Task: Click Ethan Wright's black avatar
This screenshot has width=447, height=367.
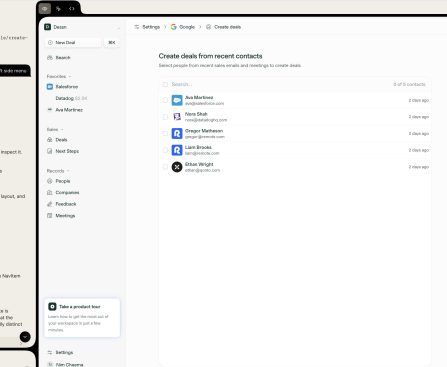Action: 177,167
